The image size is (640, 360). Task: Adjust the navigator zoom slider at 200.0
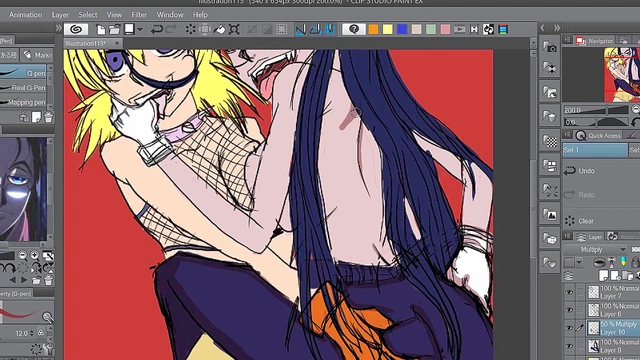(596, 110)
